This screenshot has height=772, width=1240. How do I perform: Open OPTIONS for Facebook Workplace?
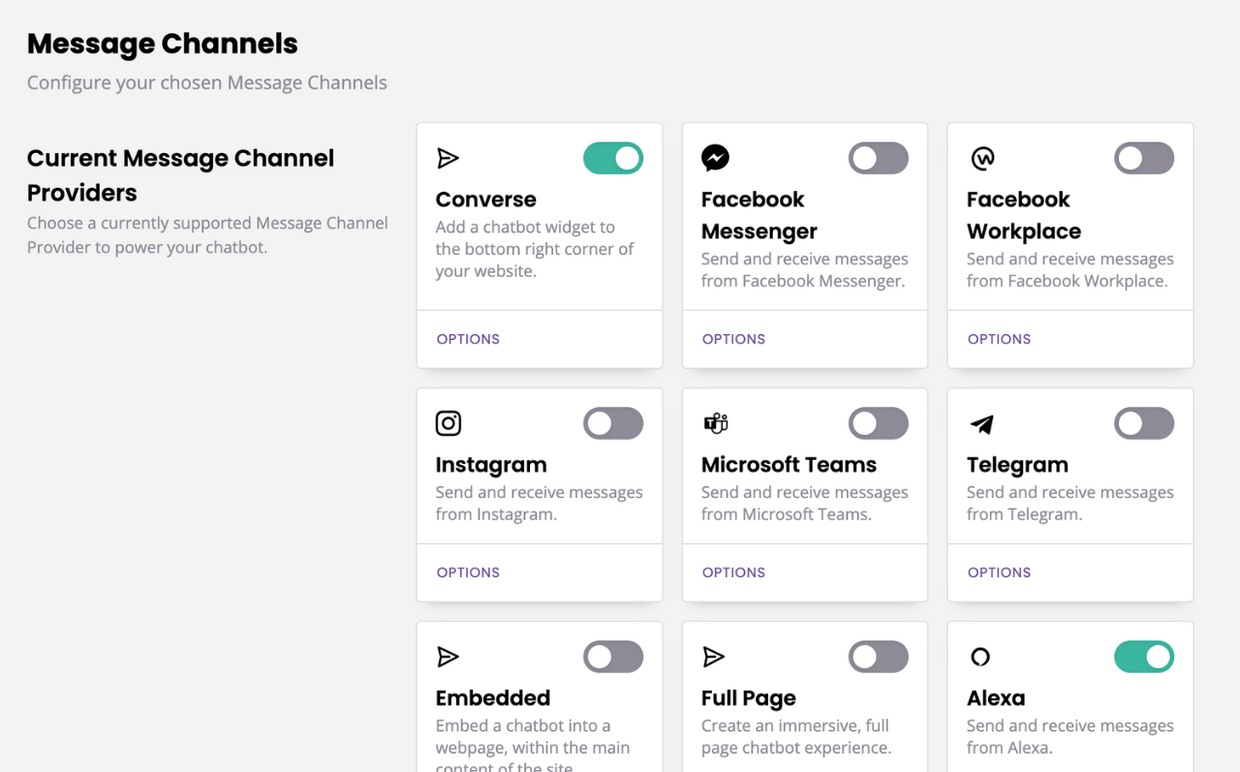[998, 339]
